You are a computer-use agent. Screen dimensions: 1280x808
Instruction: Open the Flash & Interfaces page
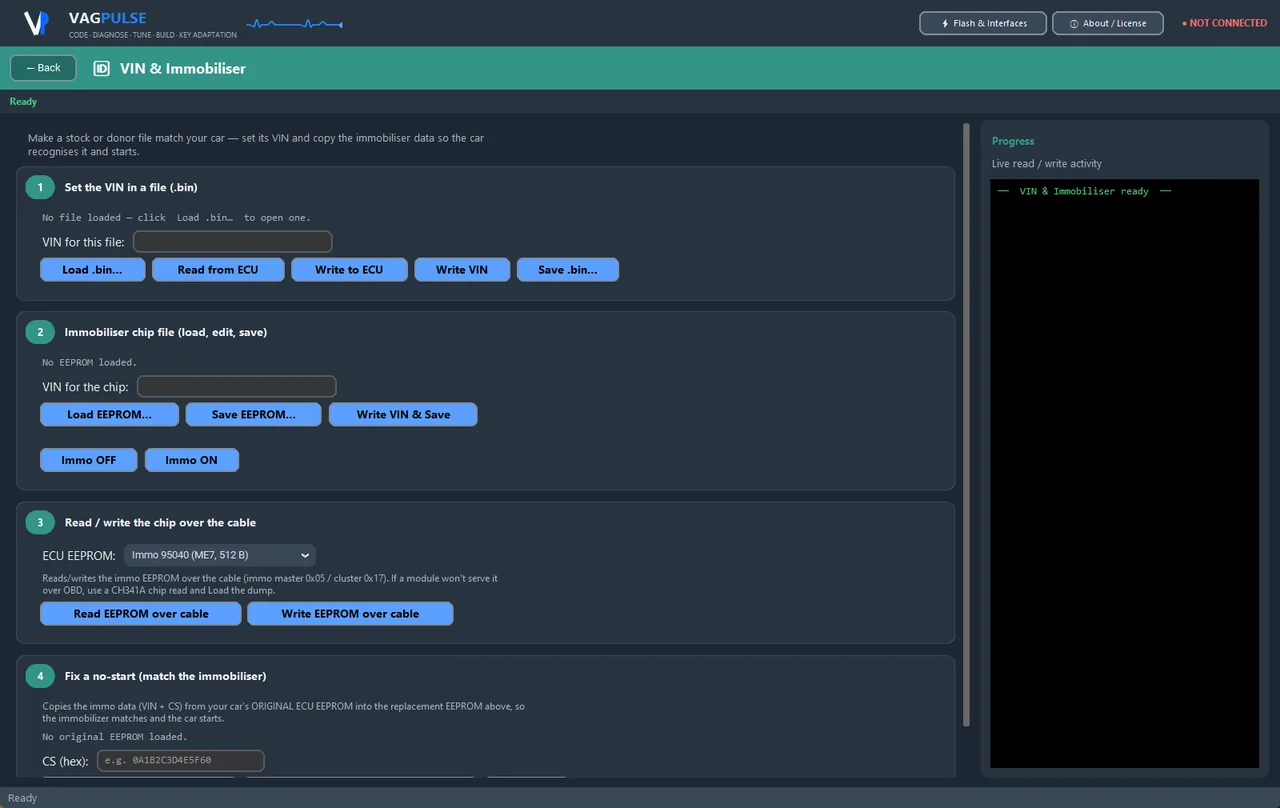click(x=983, y=23)
